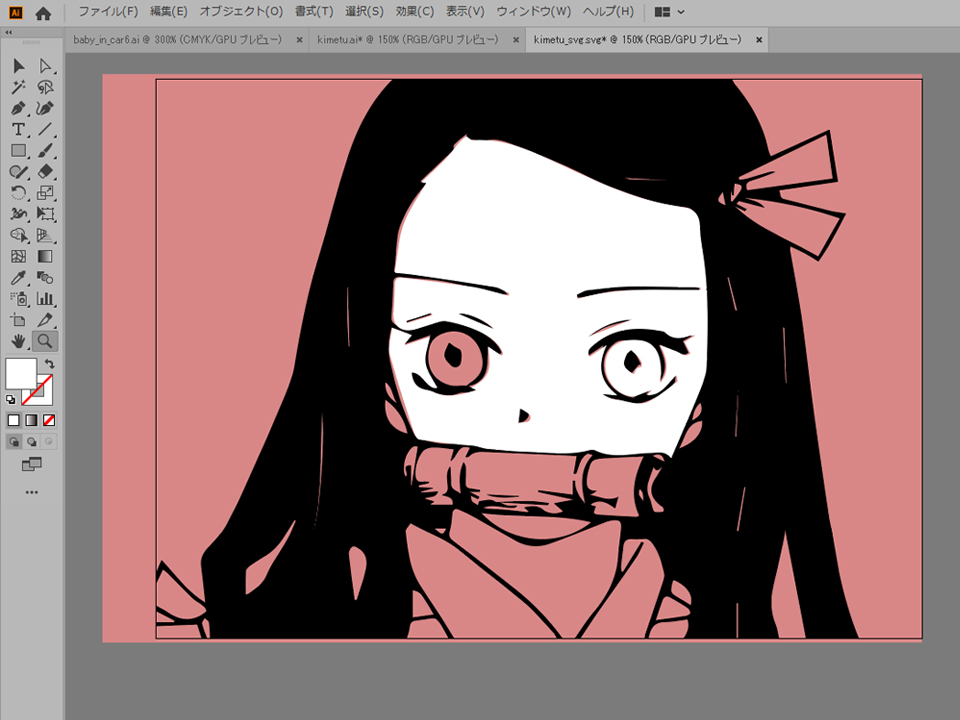Reset to default fill and stroke
Screen dimensions: 960x720
click(x=11, y=399)
